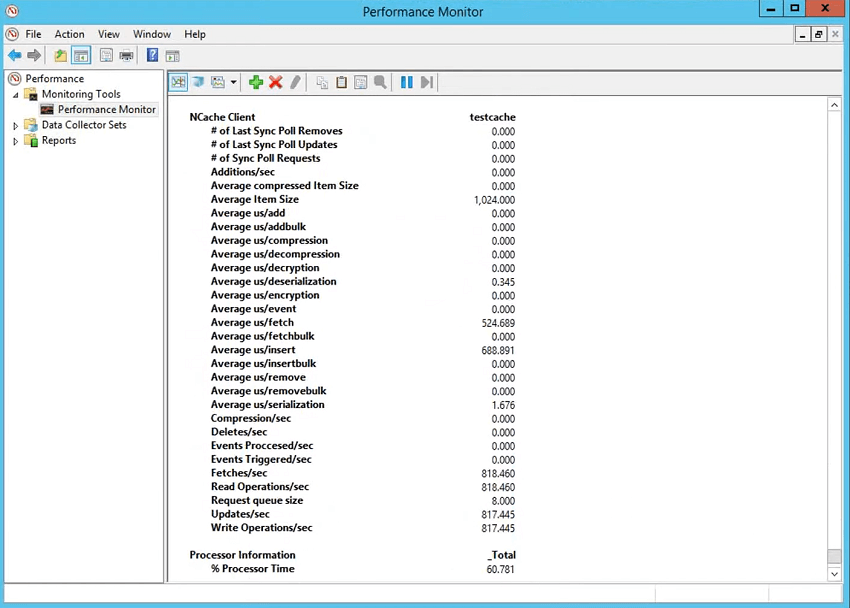
Task: Select Reports tree node
Action: pos(59,140)
